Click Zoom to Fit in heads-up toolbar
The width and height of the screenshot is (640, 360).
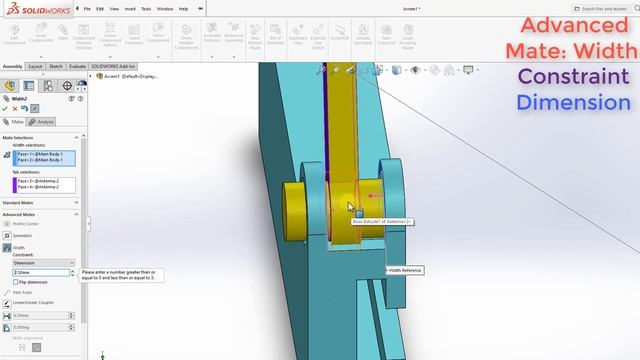(321, 70)
